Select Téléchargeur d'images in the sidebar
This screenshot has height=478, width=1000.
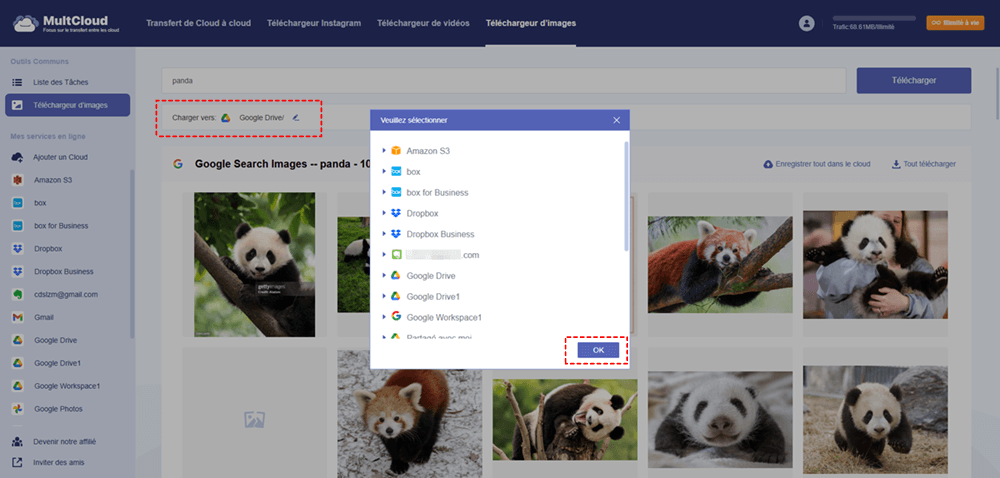[x=68, y=105]
